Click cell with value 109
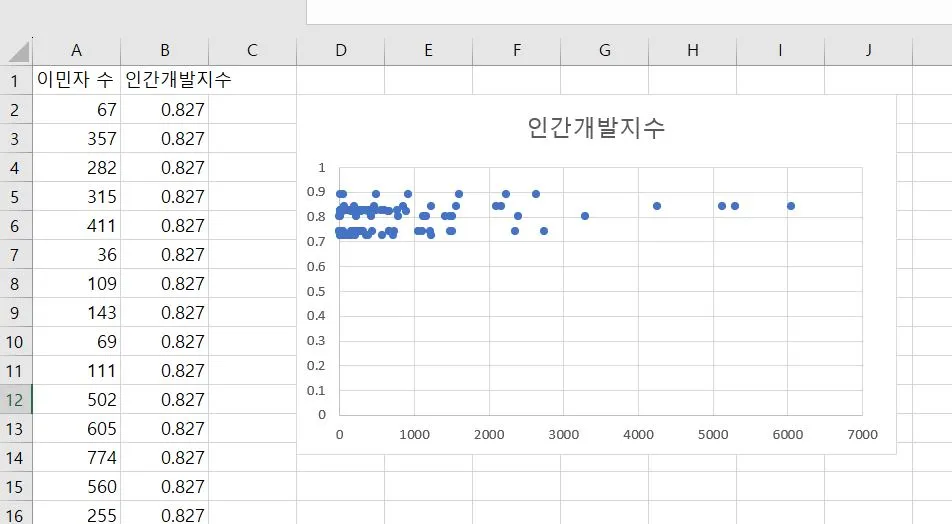952x524 pixels. click(76, 284)
